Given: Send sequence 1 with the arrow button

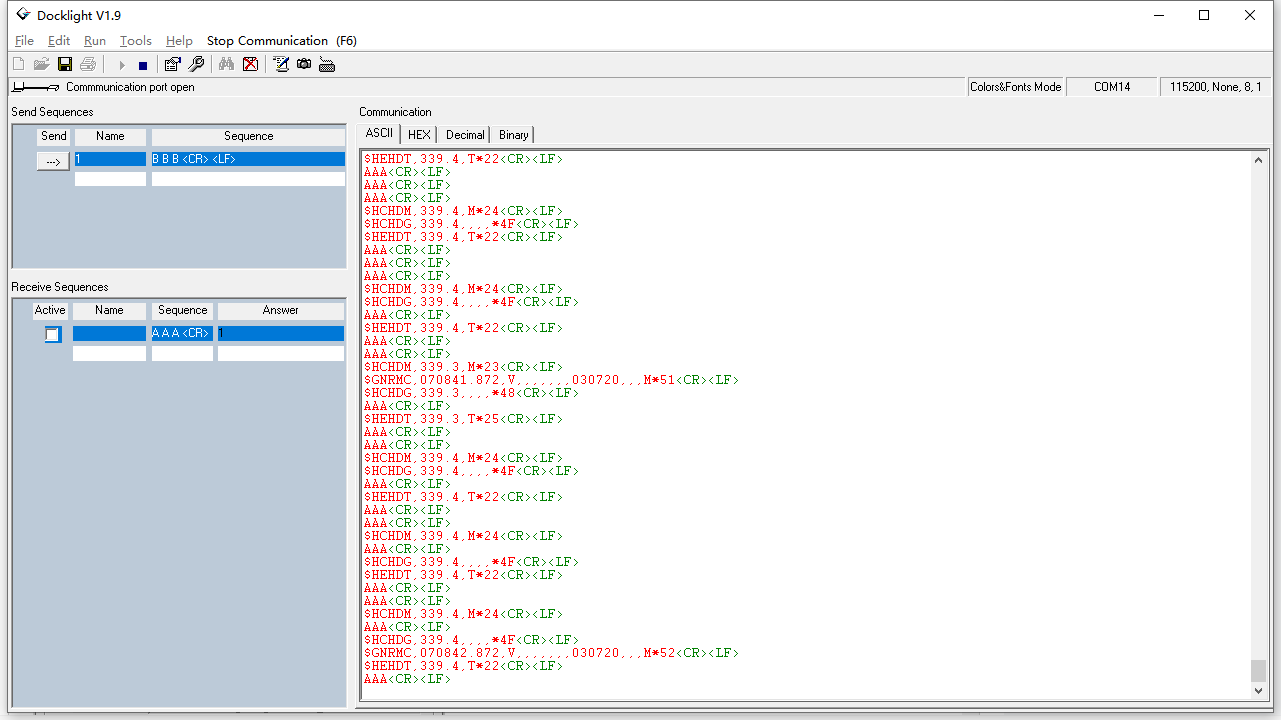Looking at the screenshot, I should (53, 161).
